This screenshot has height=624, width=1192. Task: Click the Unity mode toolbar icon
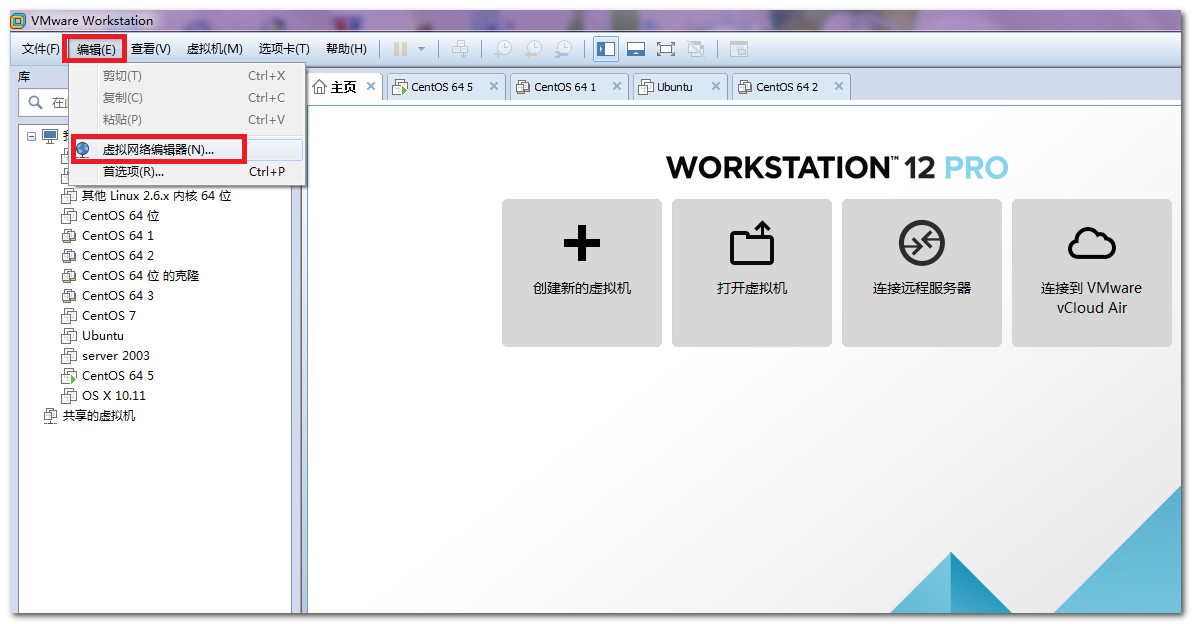[696, 49]
